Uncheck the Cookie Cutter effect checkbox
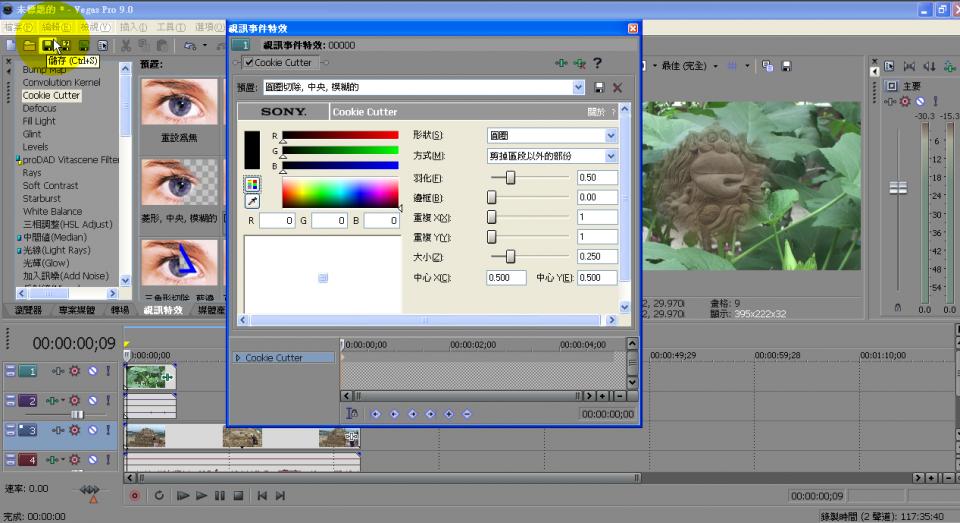 (249, 63)
